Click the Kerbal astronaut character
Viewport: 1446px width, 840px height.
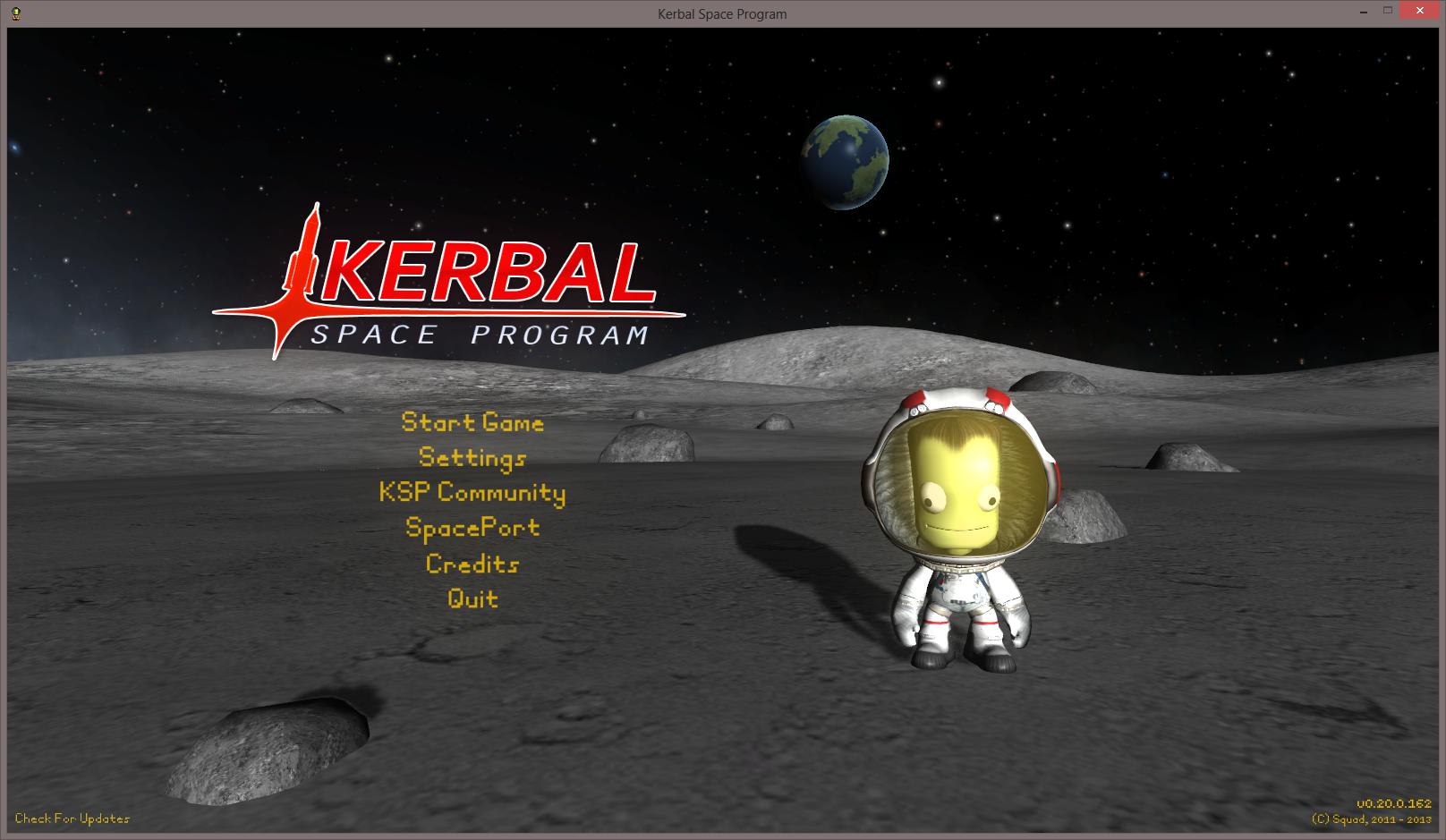point(959,530)
